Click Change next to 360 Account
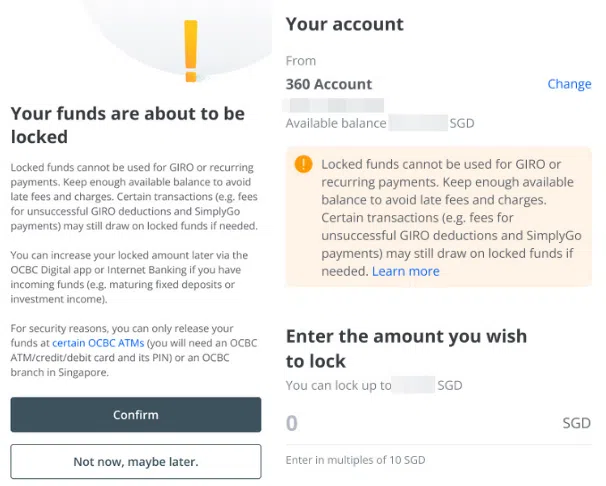Viewport: 606px width, 486px height. pyautogui.click(x=569, y=84)
